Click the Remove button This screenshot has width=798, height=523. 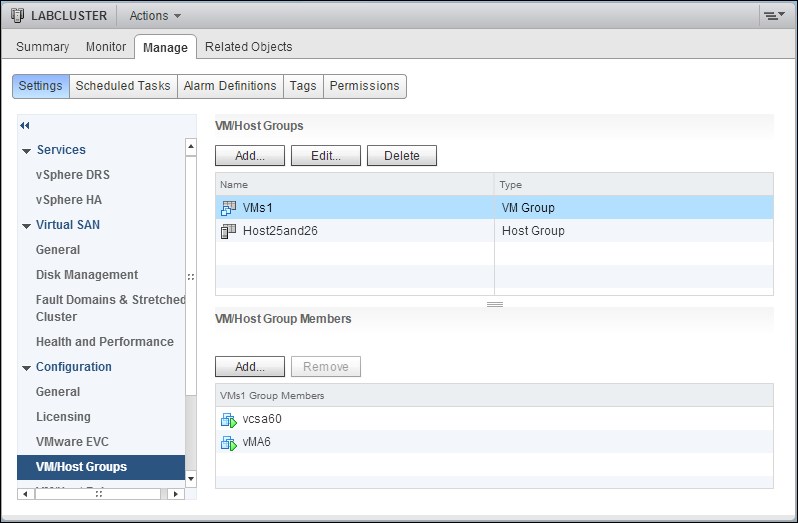[x=326, y=367]
